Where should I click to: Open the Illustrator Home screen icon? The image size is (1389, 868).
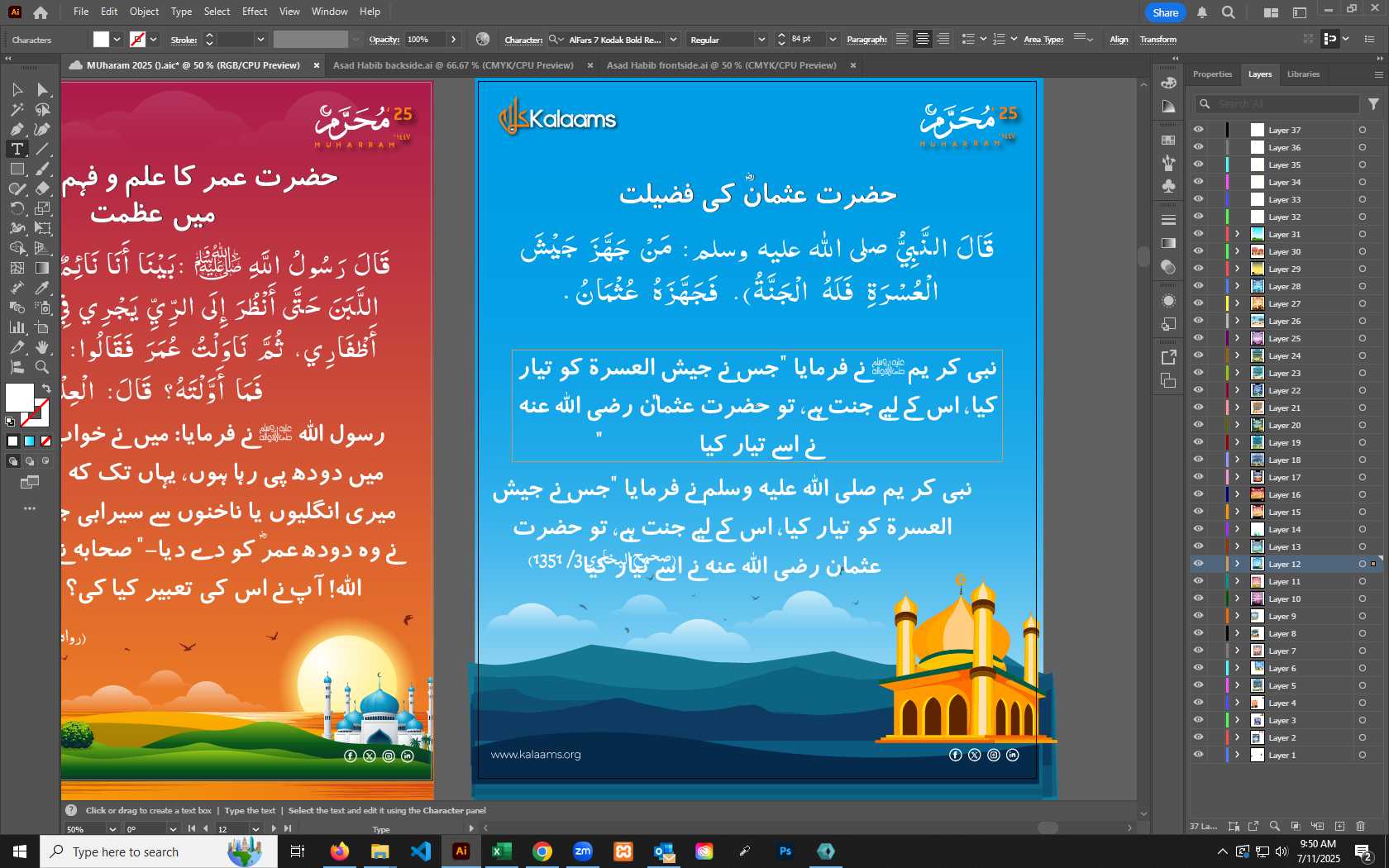[40, 12]
